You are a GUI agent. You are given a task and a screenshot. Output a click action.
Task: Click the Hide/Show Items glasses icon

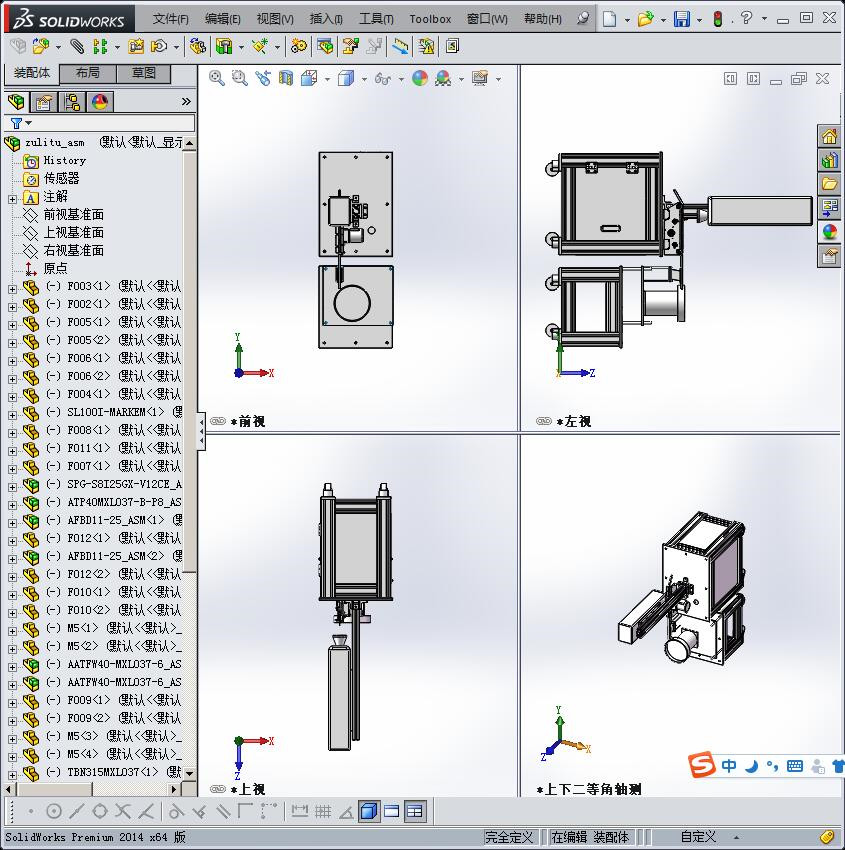382,79
